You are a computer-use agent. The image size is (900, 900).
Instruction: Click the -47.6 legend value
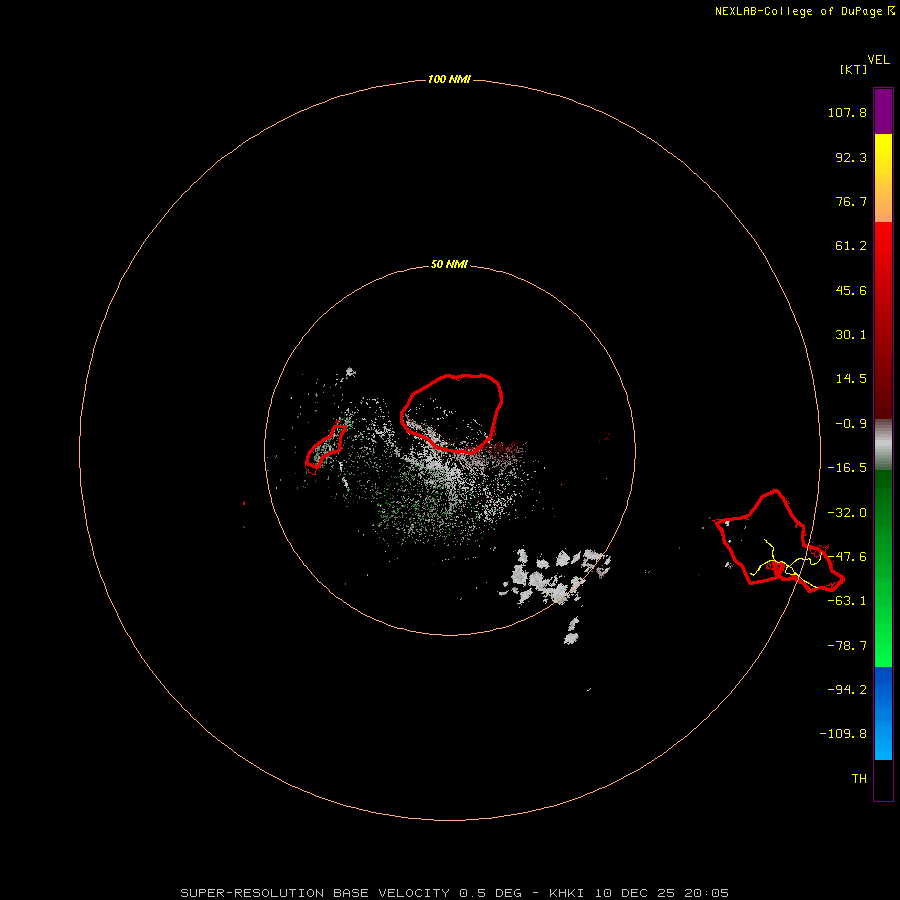click(x=847, y=557)
